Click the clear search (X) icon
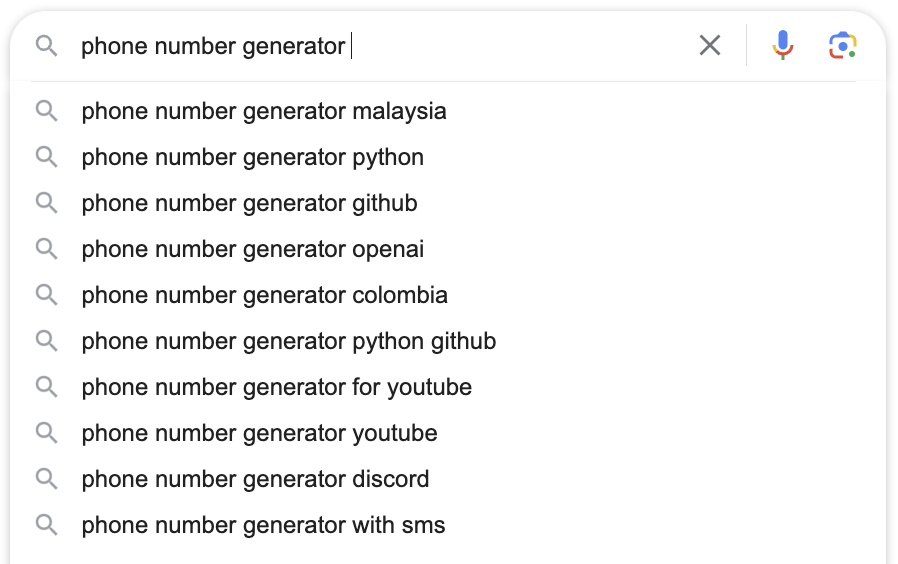Screen dimensions: 898x564 pos(710,45)
